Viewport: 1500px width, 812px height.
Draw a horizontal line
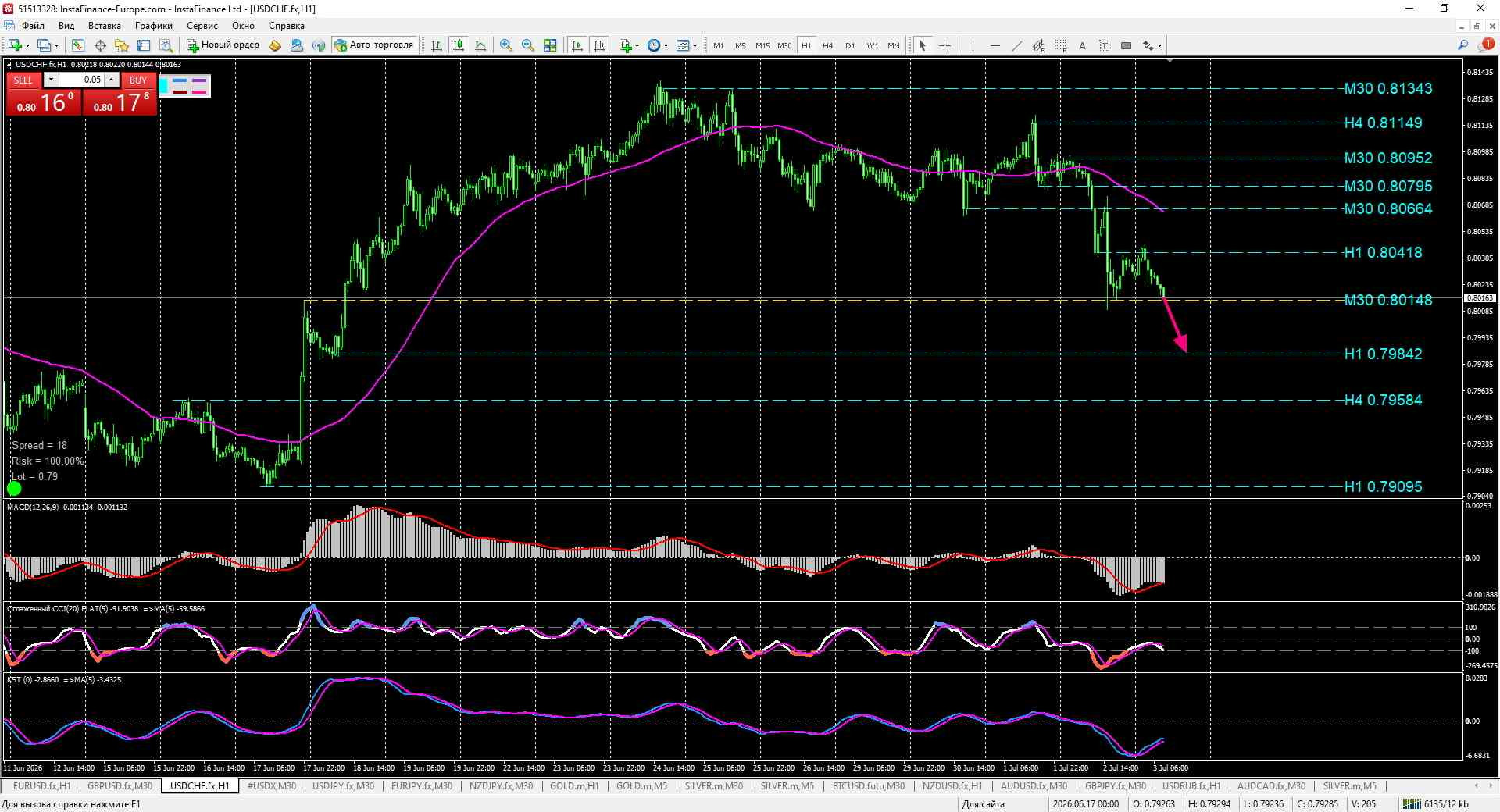tap(995, 45)
